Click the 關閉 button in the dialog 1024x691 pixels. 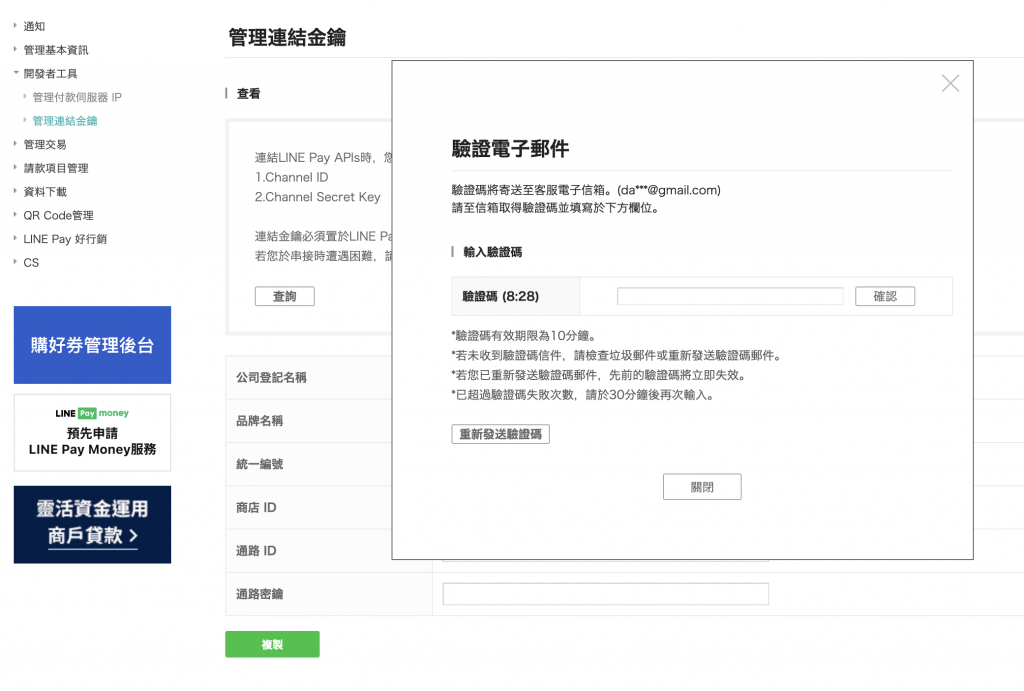[702, 487]
